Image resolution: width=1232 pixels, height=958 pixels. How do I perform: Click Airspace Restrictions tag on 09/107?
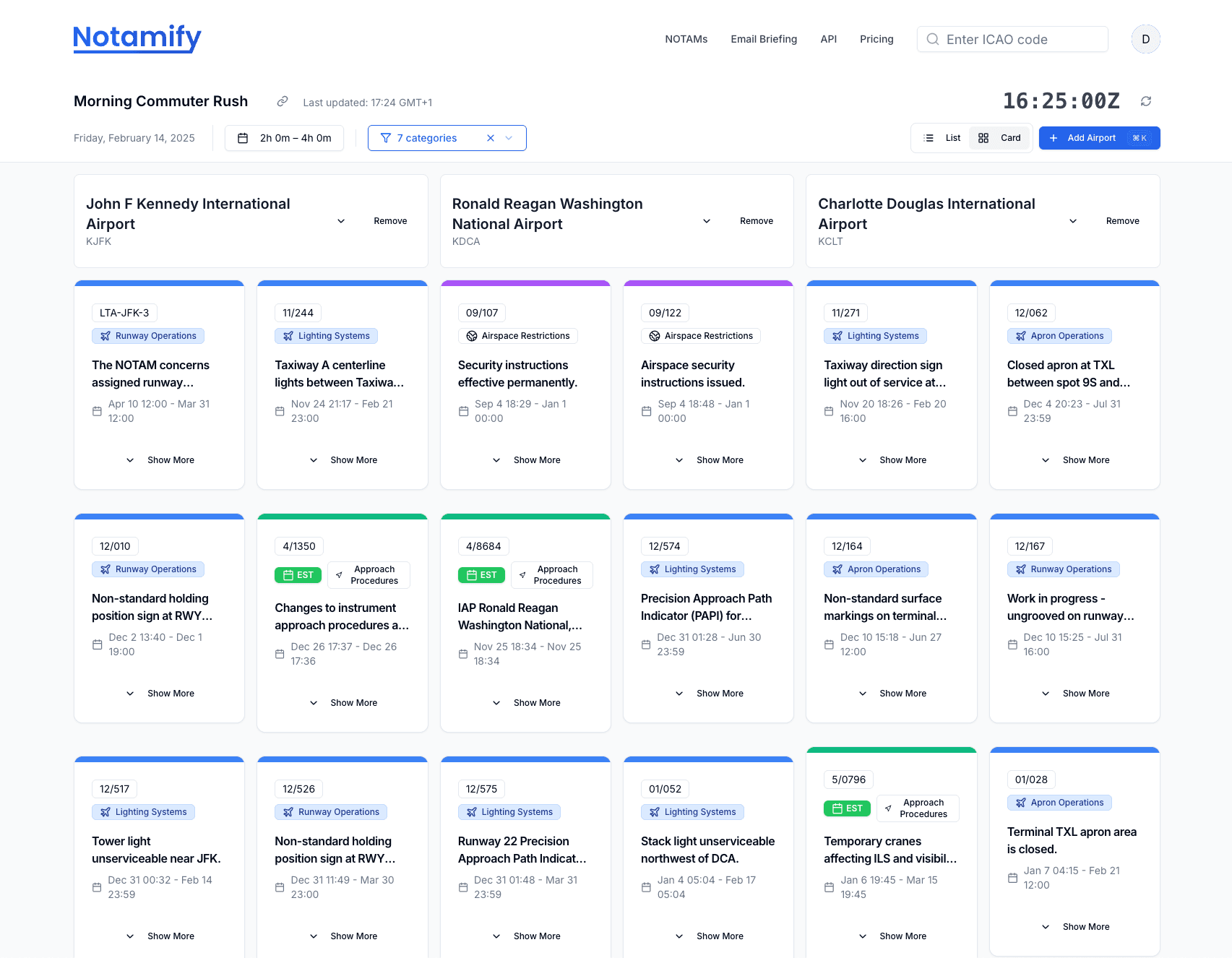(x=518, y=336)
